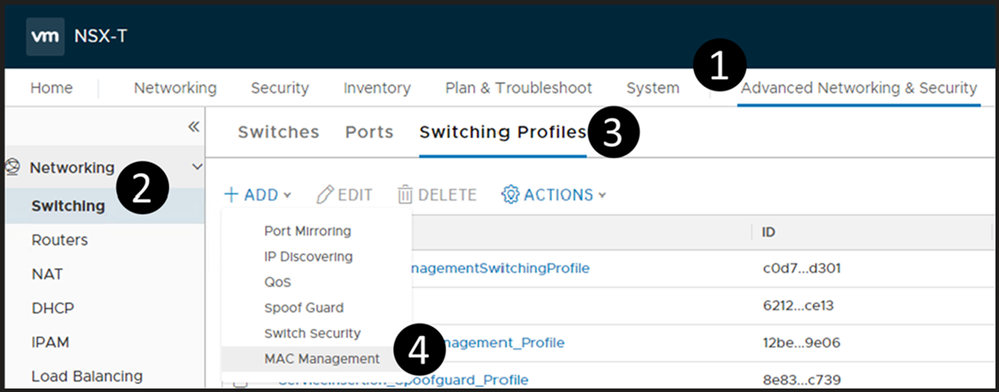Click the ACTIONS gear icon
This screenshot has width=999, height=392.
(x=510, y=194)
